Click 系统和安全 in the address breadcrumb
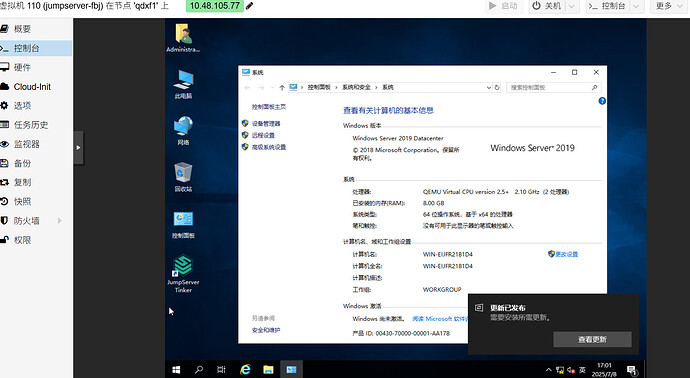 356,88
